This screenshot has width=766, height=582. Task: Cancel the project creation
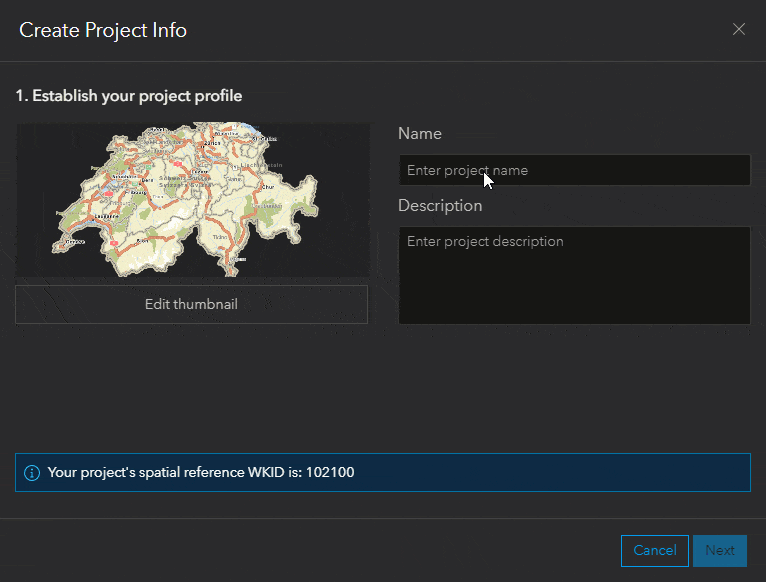(x=654, y=550)
